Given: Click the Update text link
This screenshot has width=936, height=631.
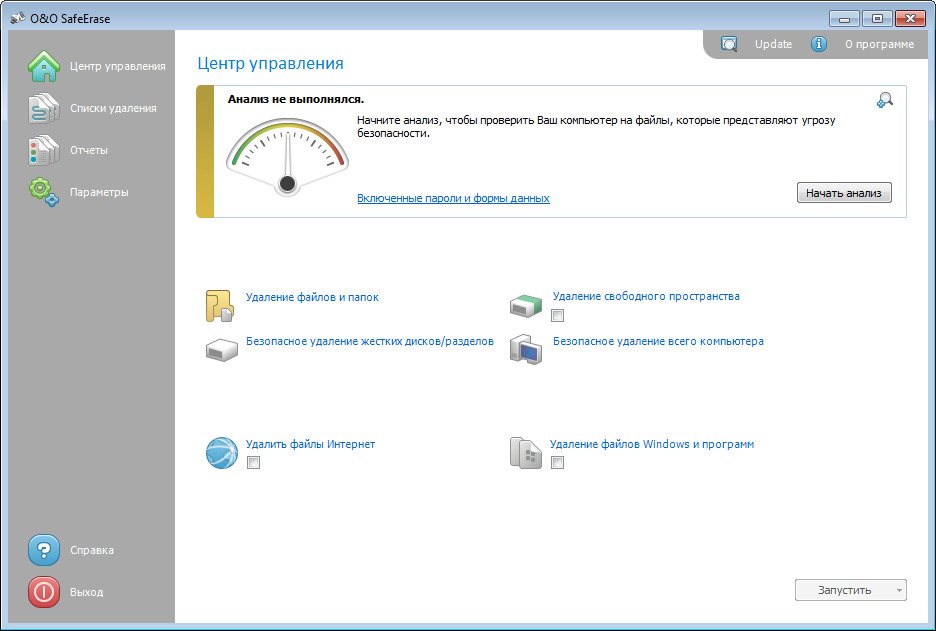Looking at the screenshot, I should [773, 44].
